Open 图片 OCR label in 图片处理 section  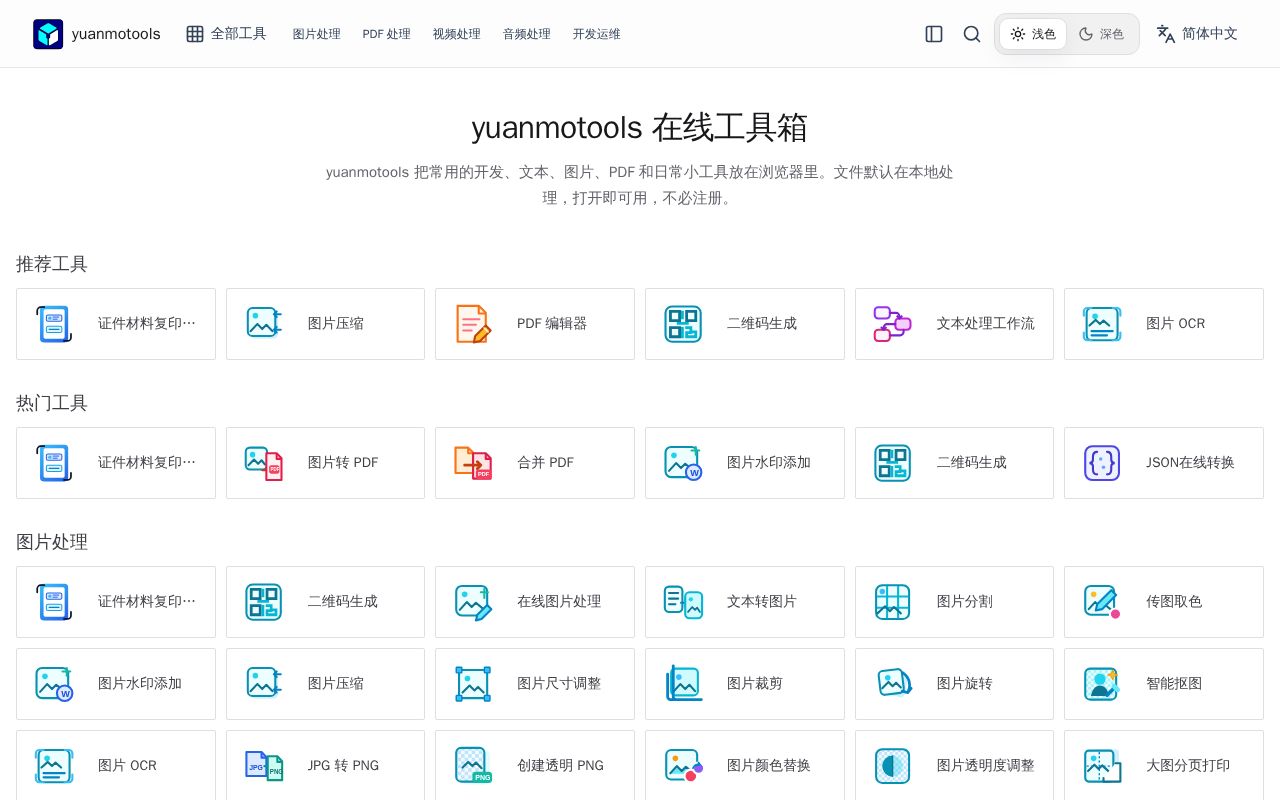[128, 766]
